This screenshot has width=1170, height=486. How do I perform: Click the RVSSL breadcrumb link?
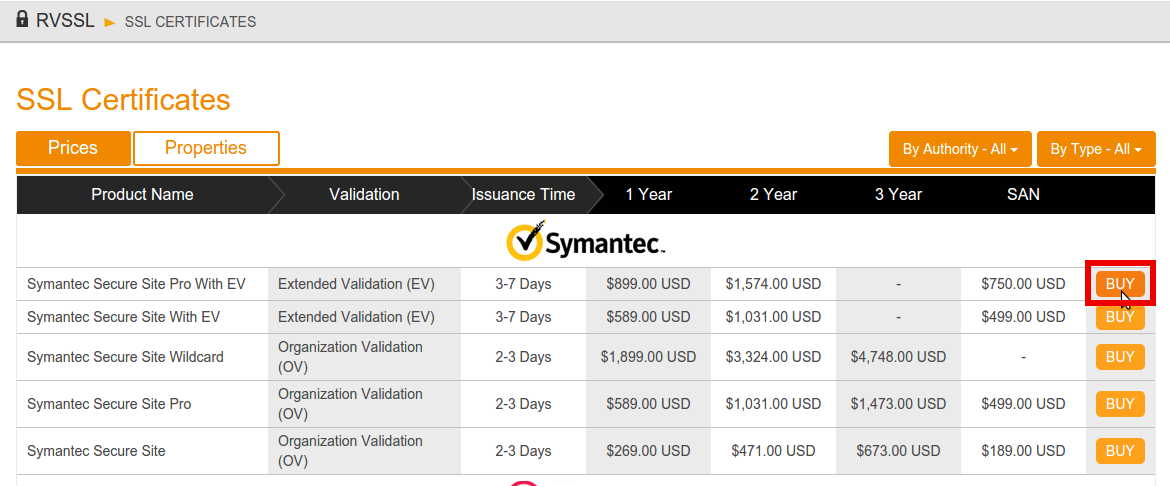pos(65,21)
